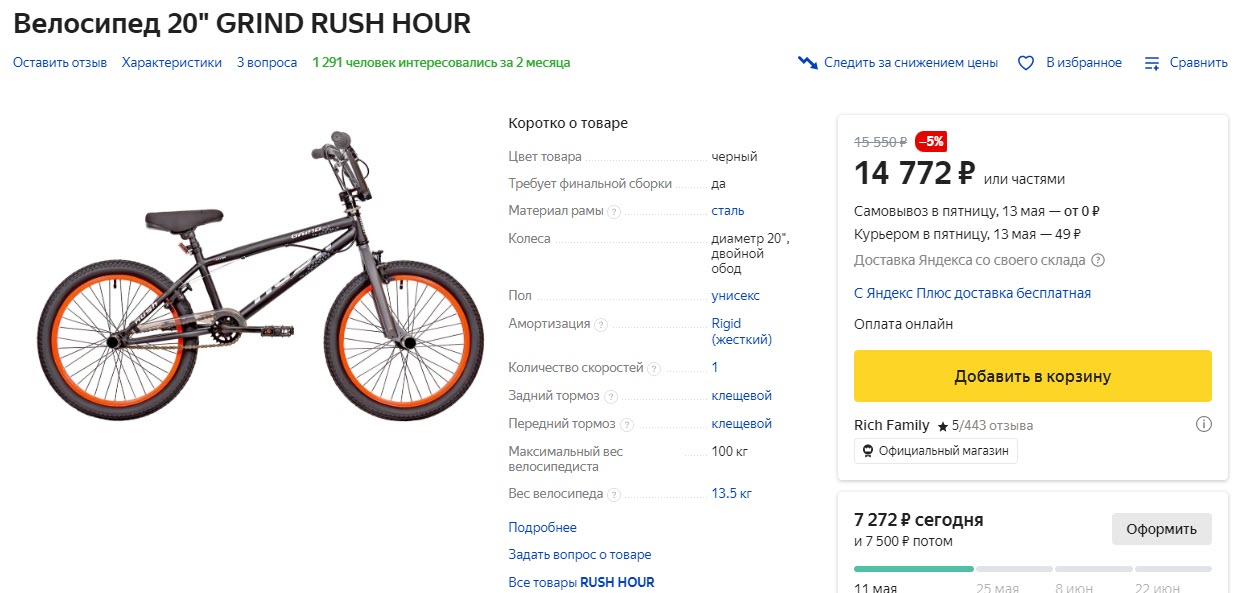The height and width of the screenshot is (593, 1238).
Task: Open info icon beside Rich Family seller
Action: 1204,424
